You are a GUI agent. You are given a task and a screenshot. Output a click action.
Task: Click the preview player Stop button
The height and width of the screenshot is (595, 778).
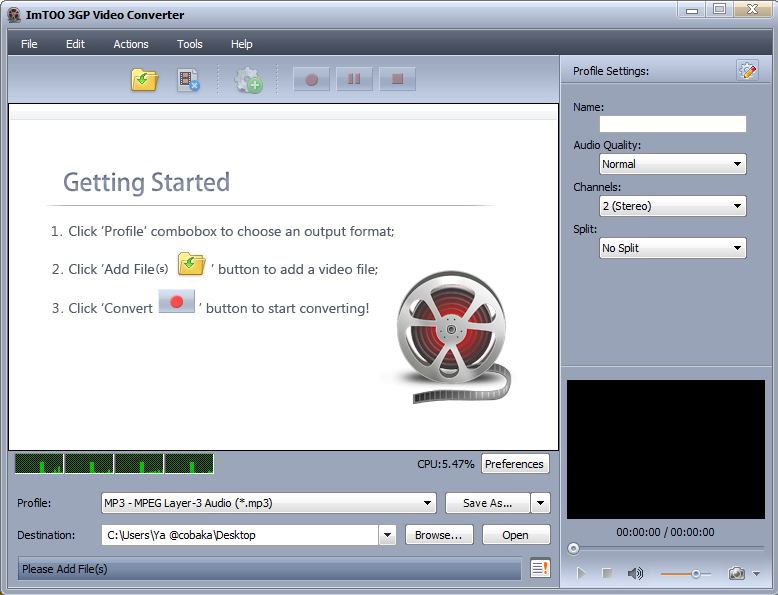coord(606,574)
